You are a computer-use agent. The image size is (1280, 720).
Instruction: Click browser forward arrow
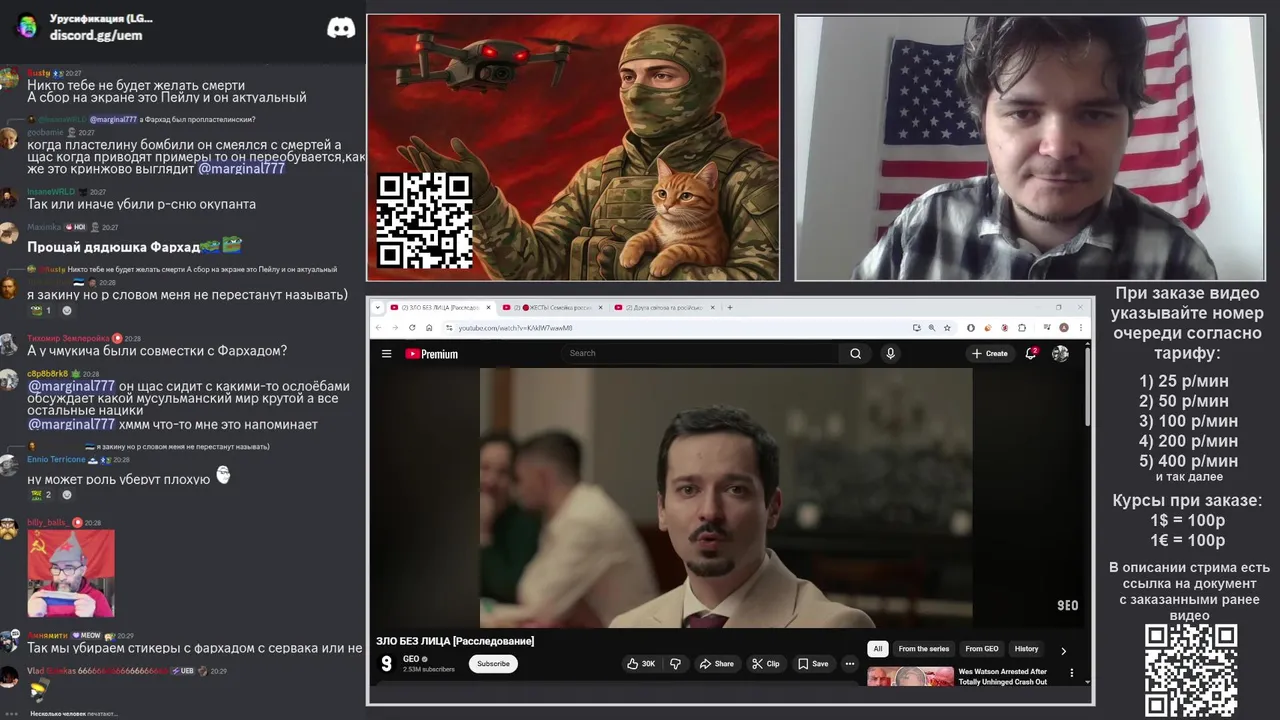(x=395, y=327)
